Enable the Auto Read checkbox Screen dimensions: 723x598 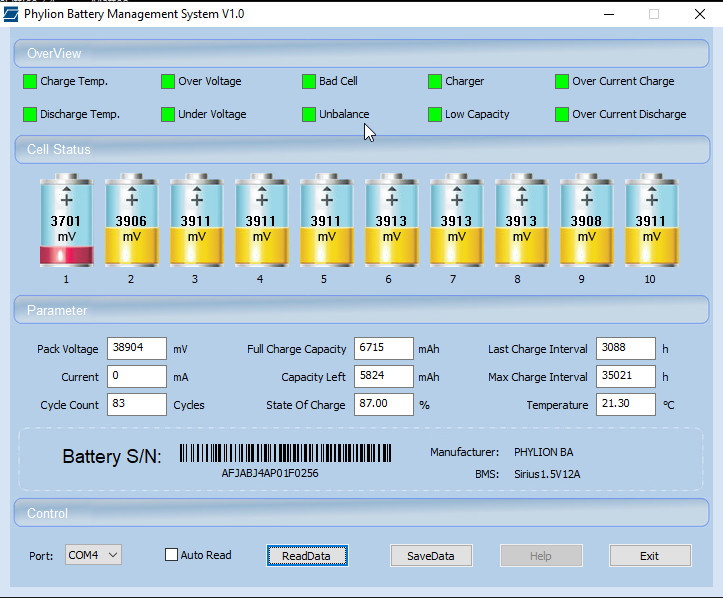pos(171,555)
